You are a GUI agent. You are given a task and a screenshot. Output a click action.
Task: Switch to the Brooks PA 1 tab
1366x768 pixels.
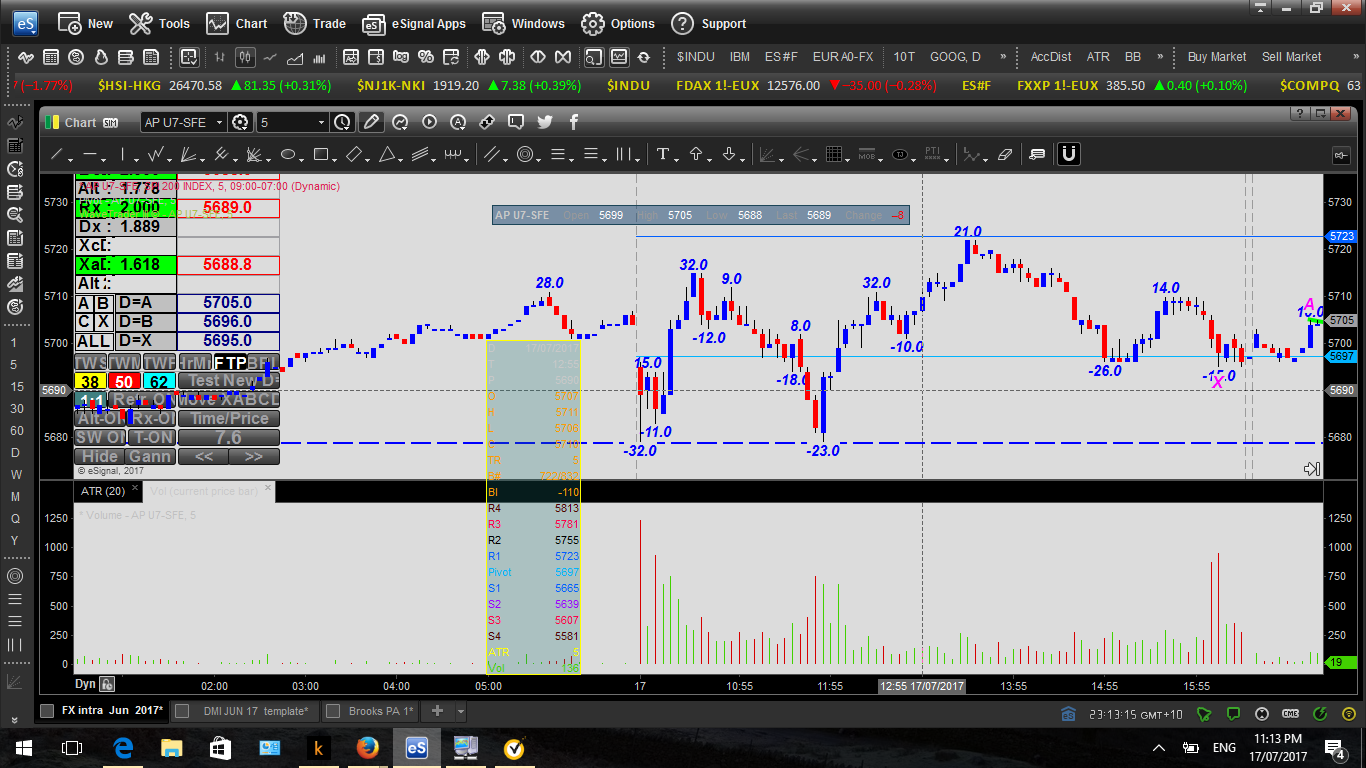372,711
